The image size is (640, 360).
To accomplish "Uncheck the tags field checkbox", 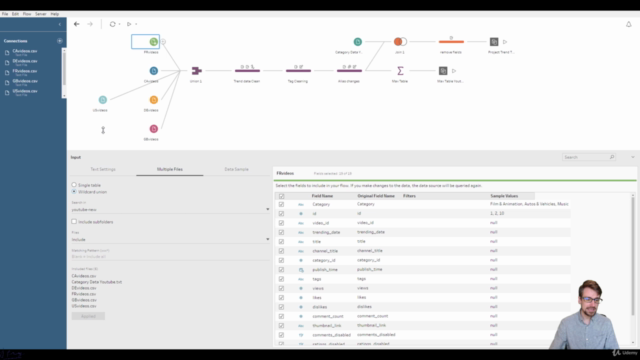I will point(281,279).
